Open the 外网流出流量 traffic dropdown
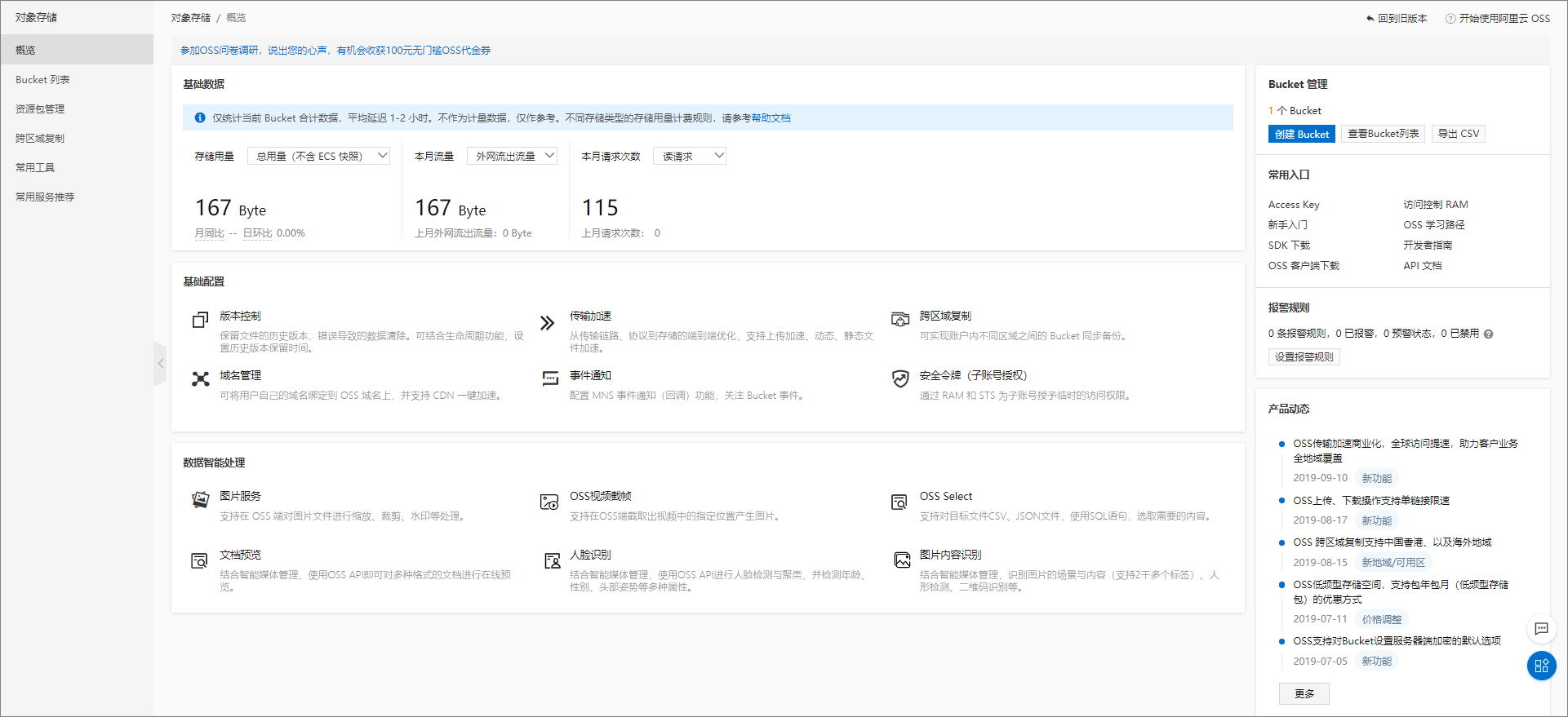 click(x=512, y=156)
